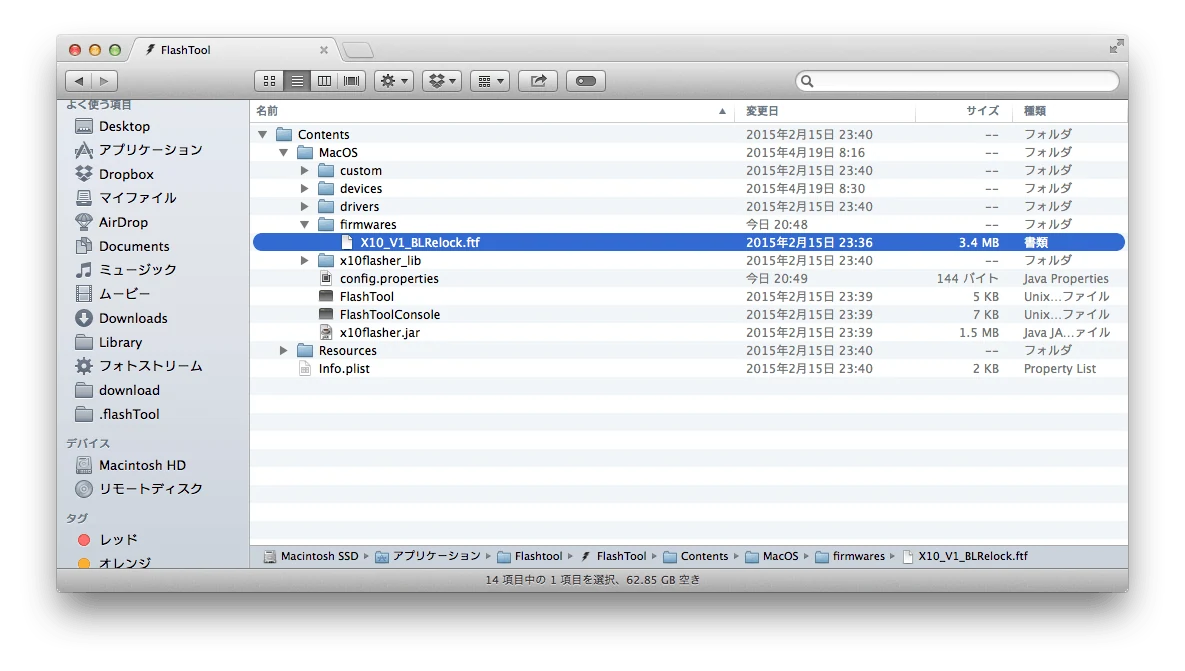Open .flashTool folder in the sidebar
Screen dimensions: 1185x671
click(117, 414)
